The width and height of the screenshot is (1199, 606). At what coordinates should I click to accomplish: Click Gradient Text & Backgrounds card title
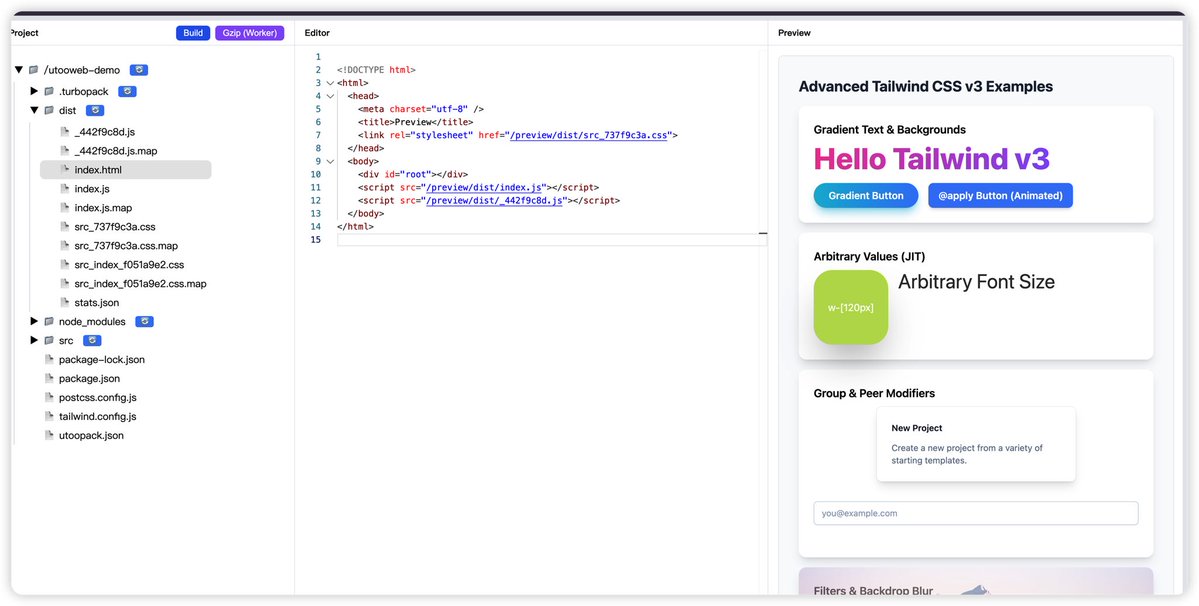coord(889,130)
